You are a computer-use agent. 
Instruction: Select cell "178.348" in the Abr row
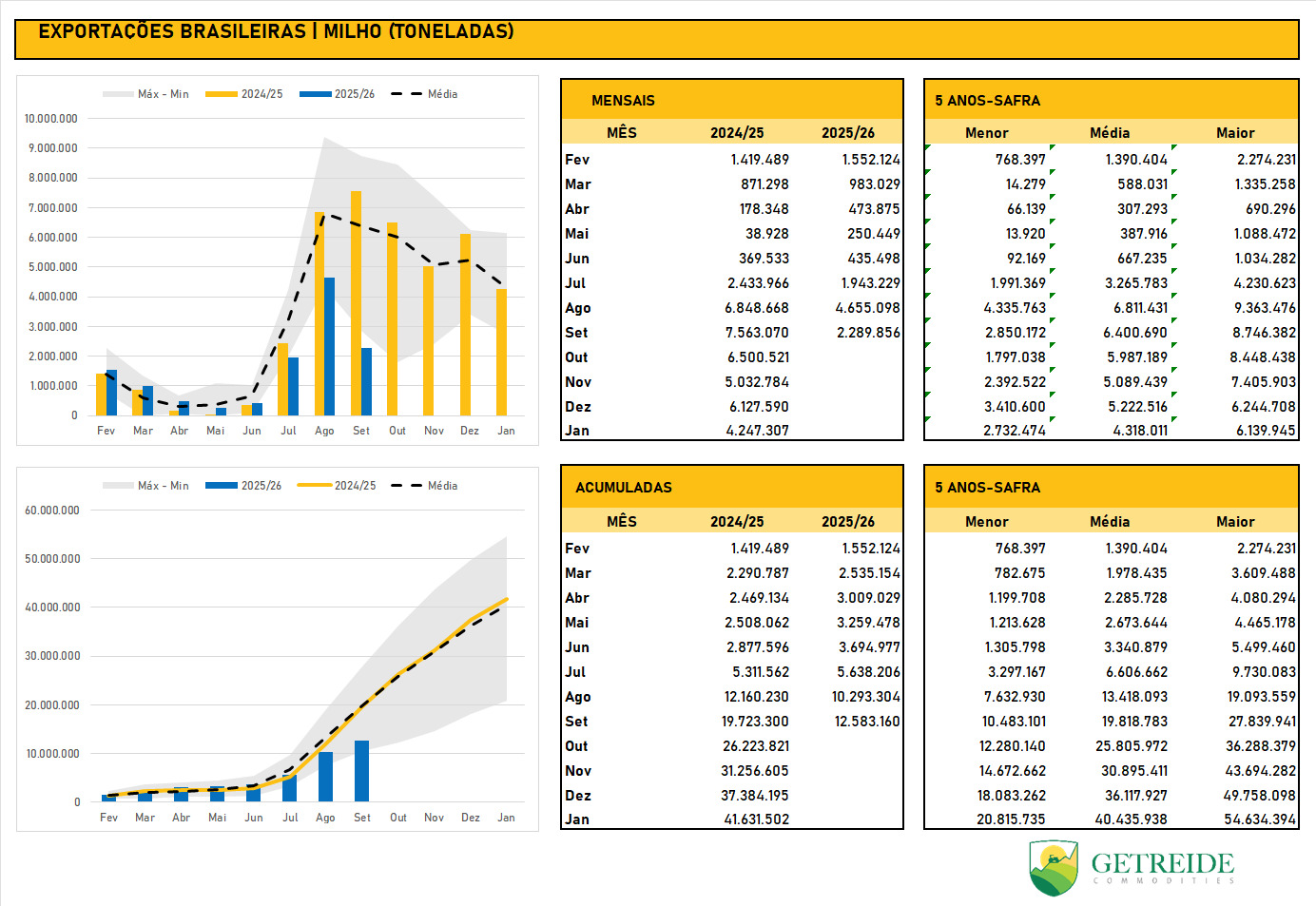pyautogui.click(x=764, y=209)
